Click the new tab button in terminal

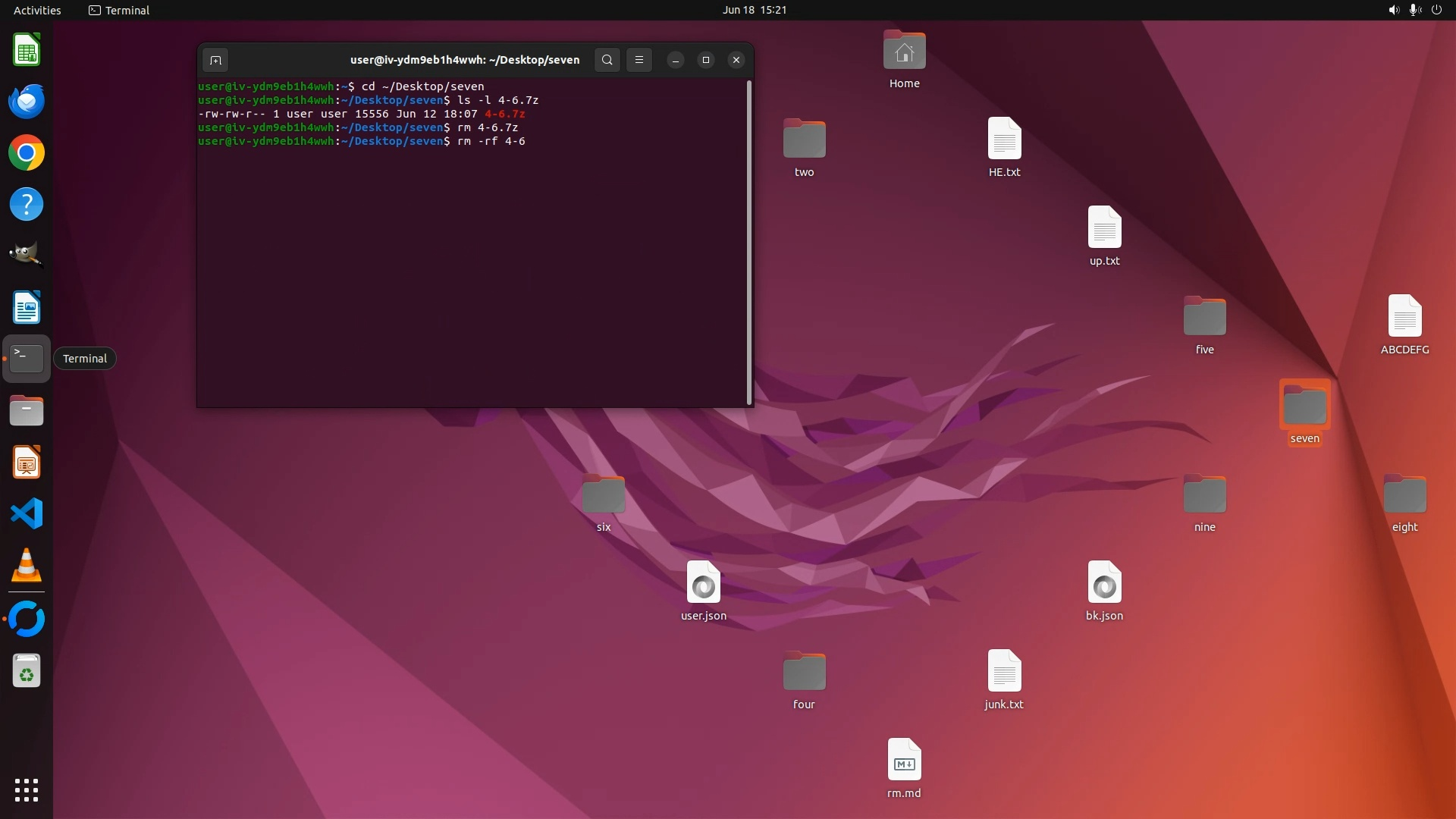pyautogui.click(x=215, y=60)
